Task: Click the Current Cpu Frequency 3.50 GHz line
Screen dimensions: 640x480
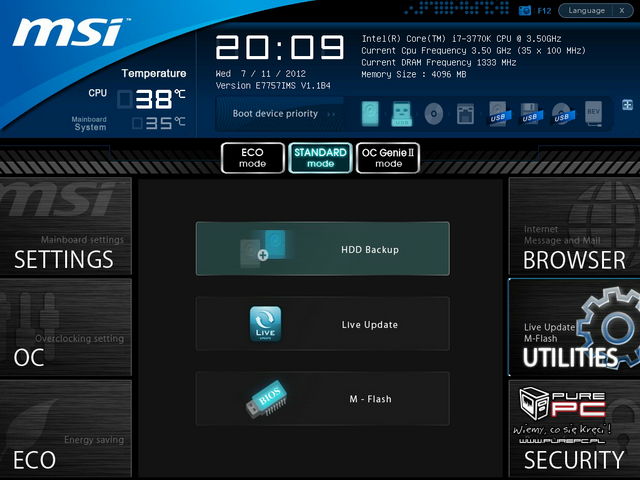Action: tap(473, 51)
